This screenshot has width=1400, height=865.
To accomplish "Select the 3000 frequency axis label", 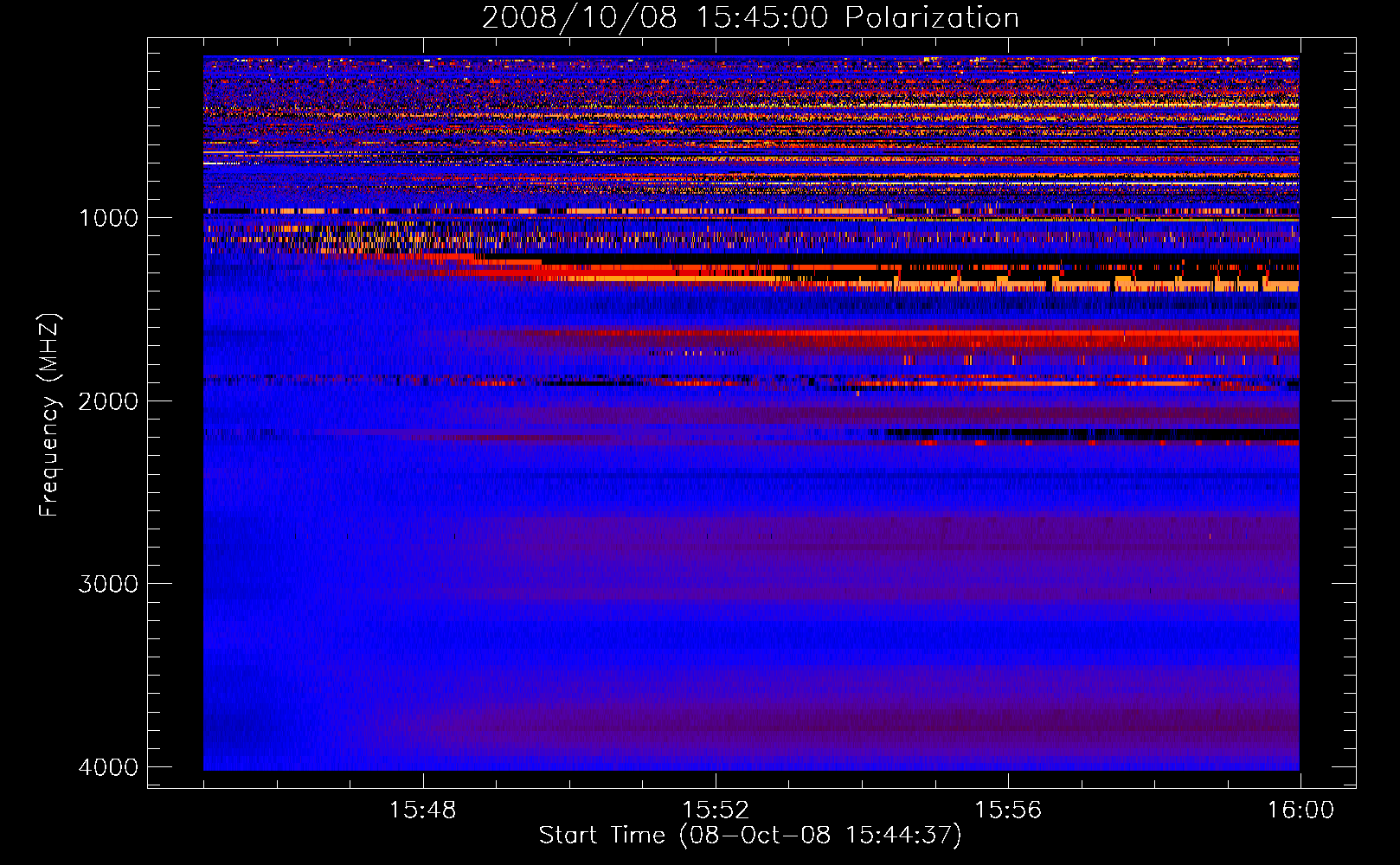I will point(108,584).
